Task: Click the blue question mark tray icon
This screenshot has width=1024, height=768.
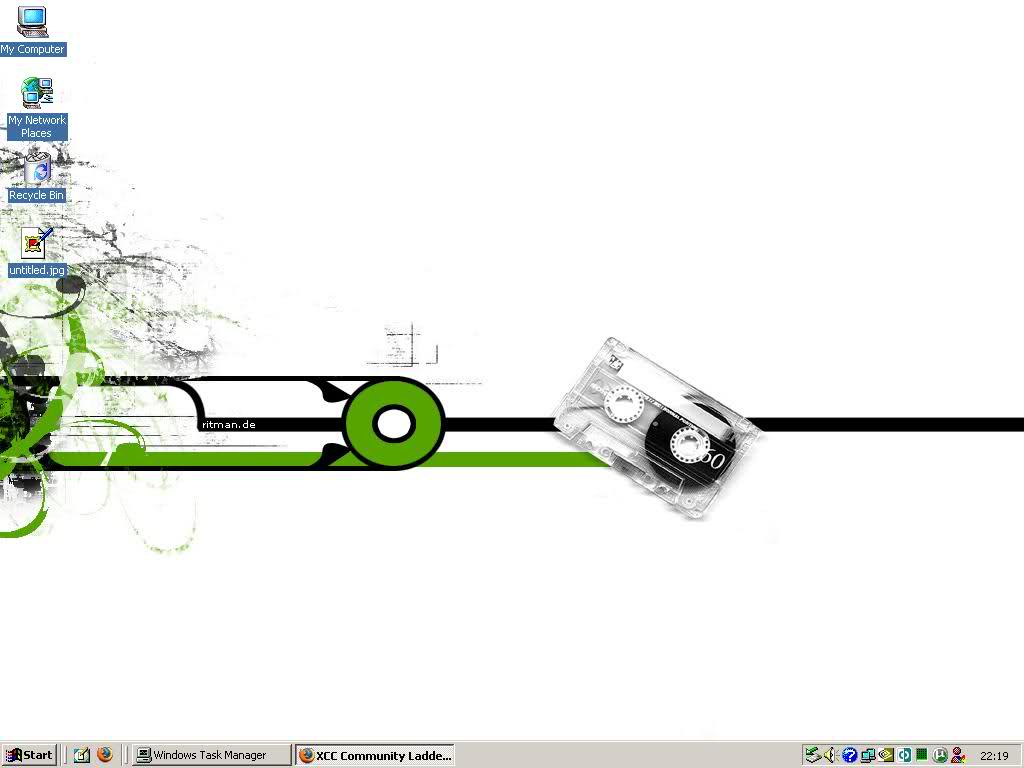Action: pos(848,755)
